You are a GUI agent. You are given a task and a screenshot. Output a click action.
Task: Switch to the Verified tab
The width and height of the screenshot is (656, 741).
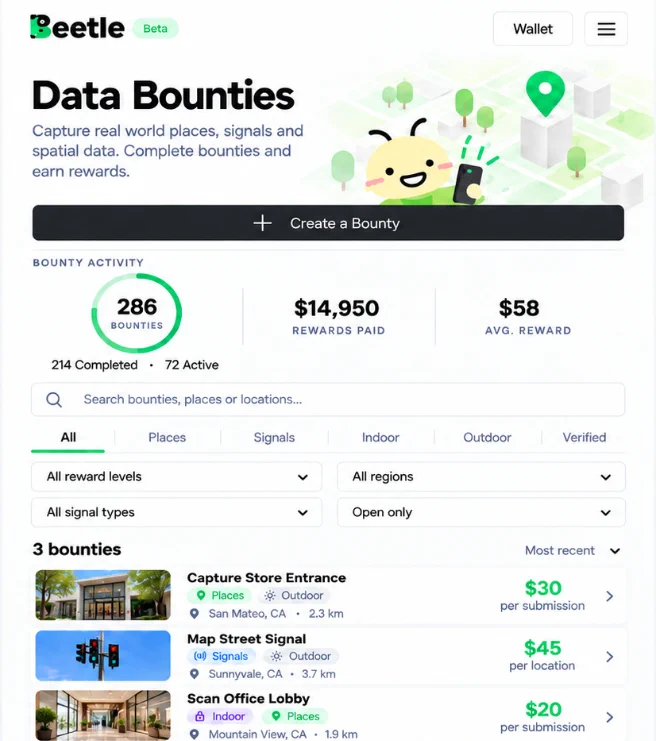pyautogui.click(x=584, y=438)
